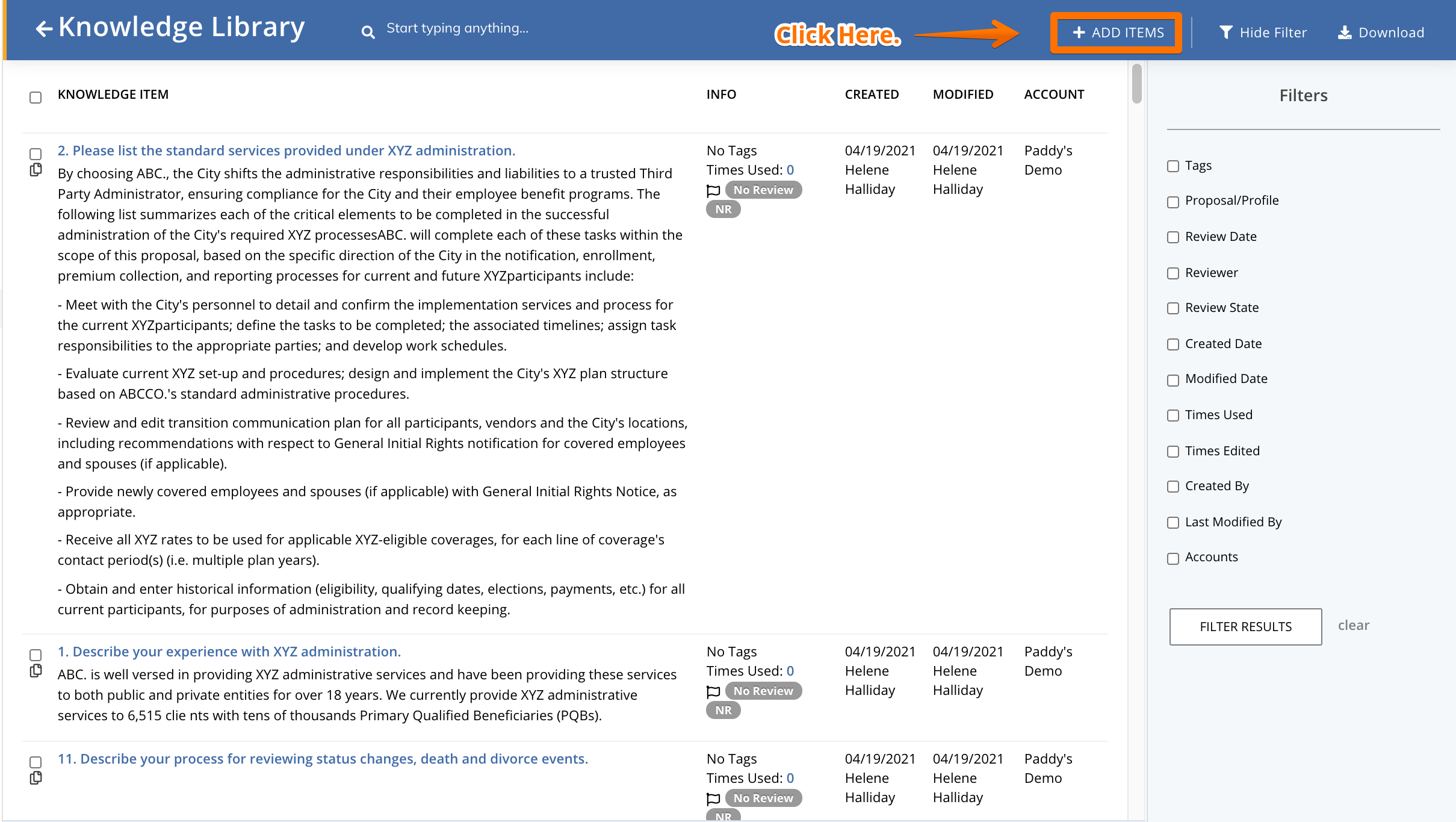Image resolution: width=1456 pixels, height=822 pixels.
Task: Click the search magnifier icon
Action: point(368,32)
